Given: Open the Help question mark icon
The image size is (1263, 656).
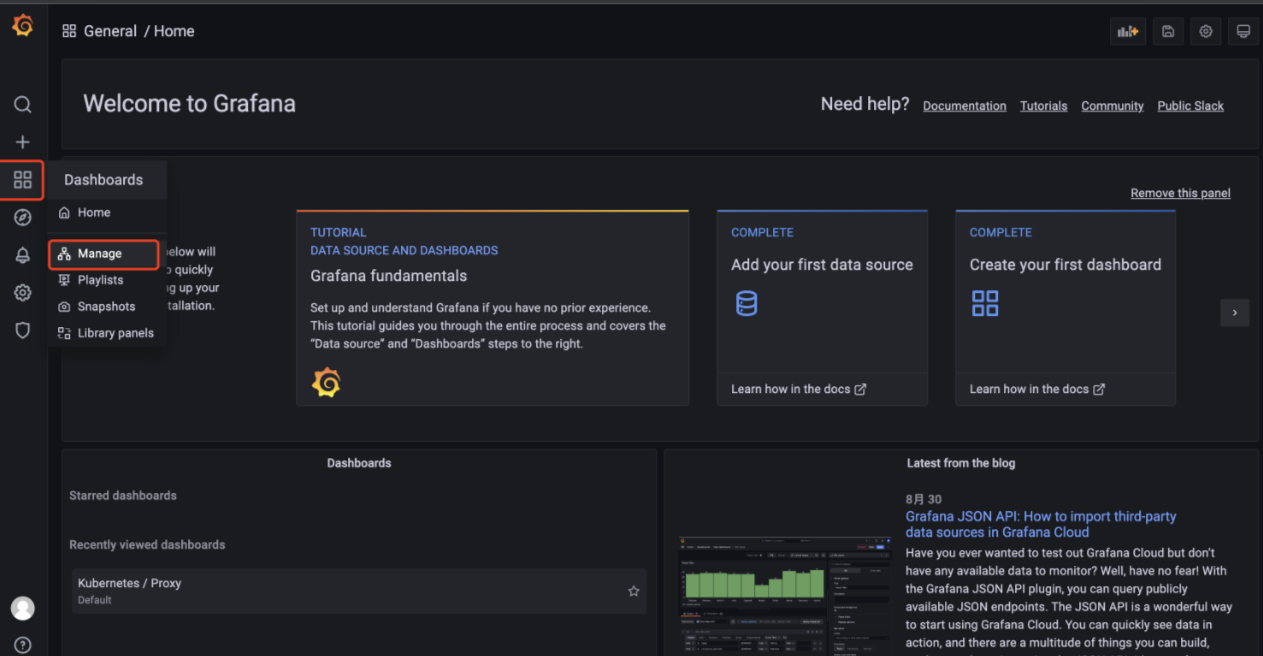Looking at the screenshot, I should [22, 645].
